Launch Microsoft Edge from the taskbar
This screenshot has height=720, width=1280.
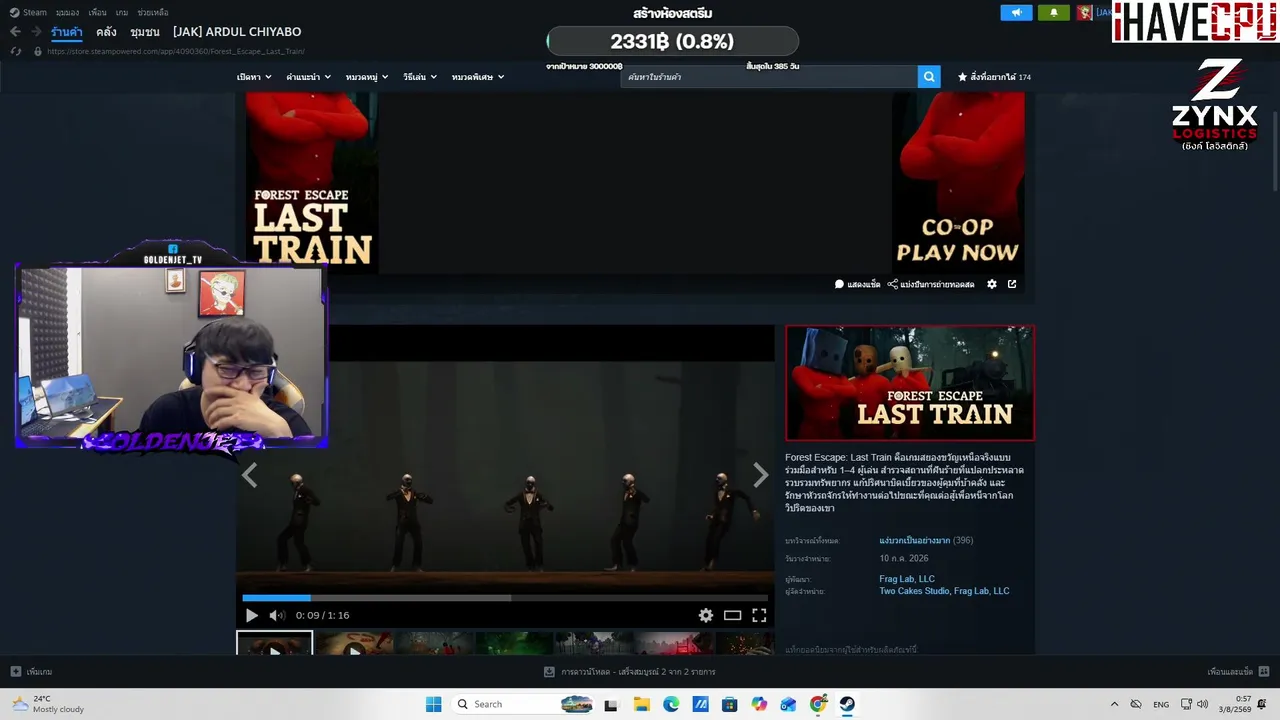671,704
